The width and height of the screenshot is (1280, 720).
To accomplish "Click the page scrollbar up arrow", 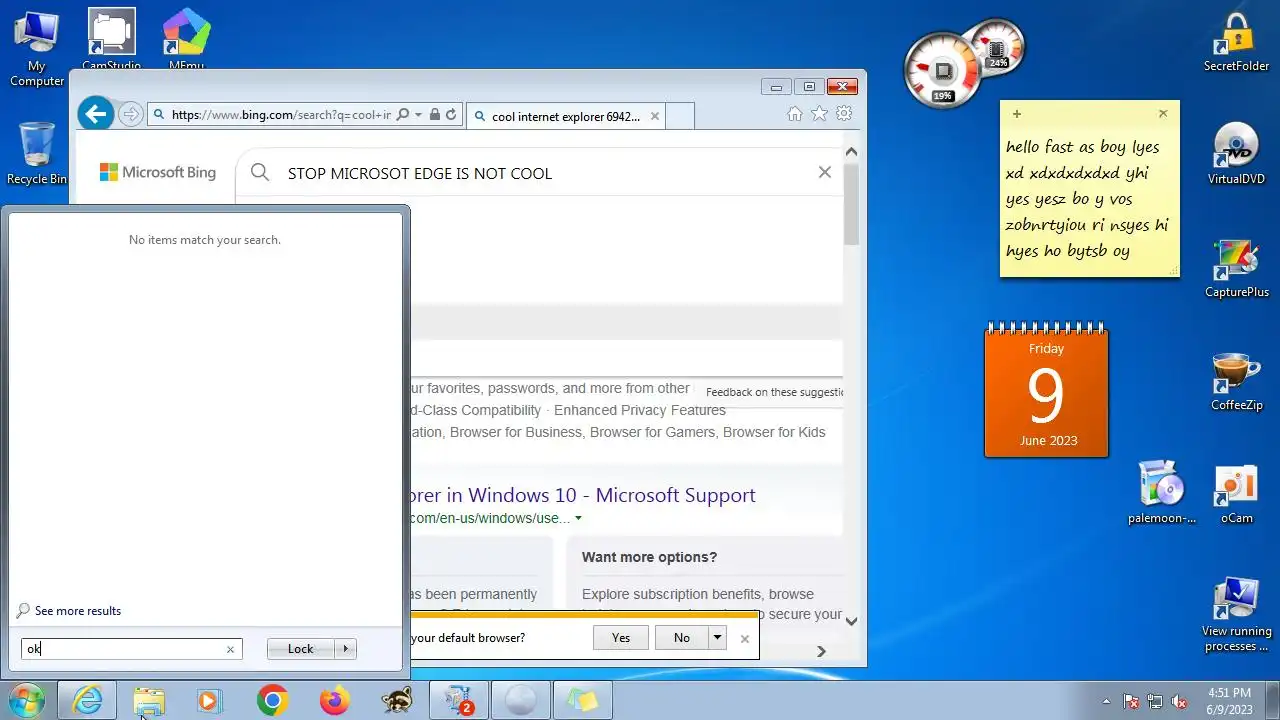I will [x=851, y=152].
